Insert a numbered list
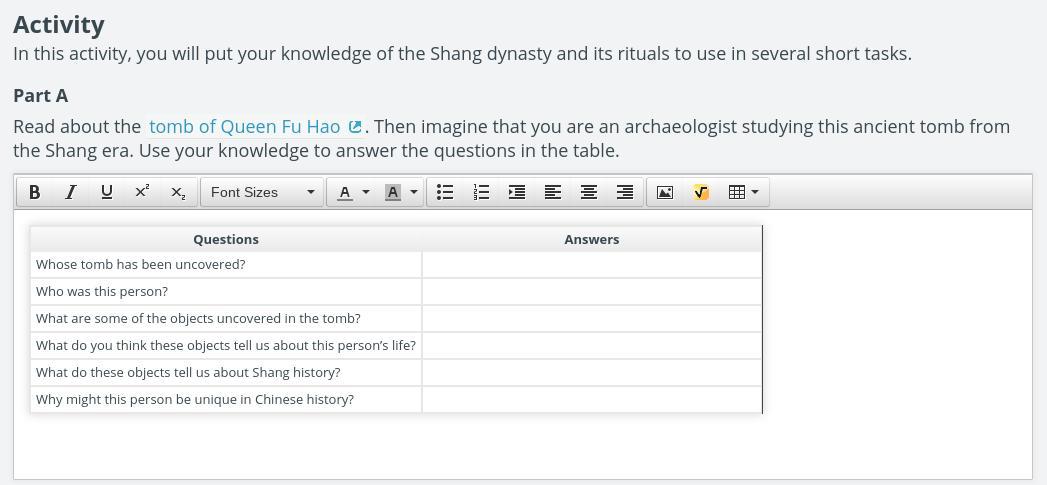 [481, 192]
